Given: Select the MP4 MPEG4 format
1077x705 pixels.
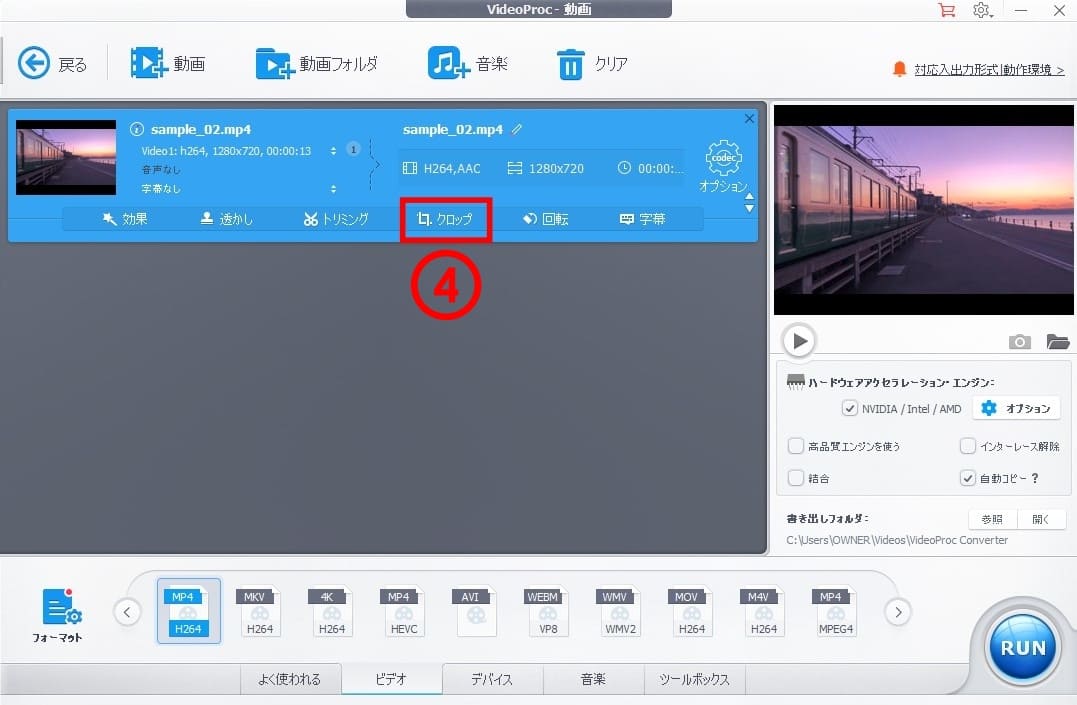Looking at the screenshot, I should [835, 611].
